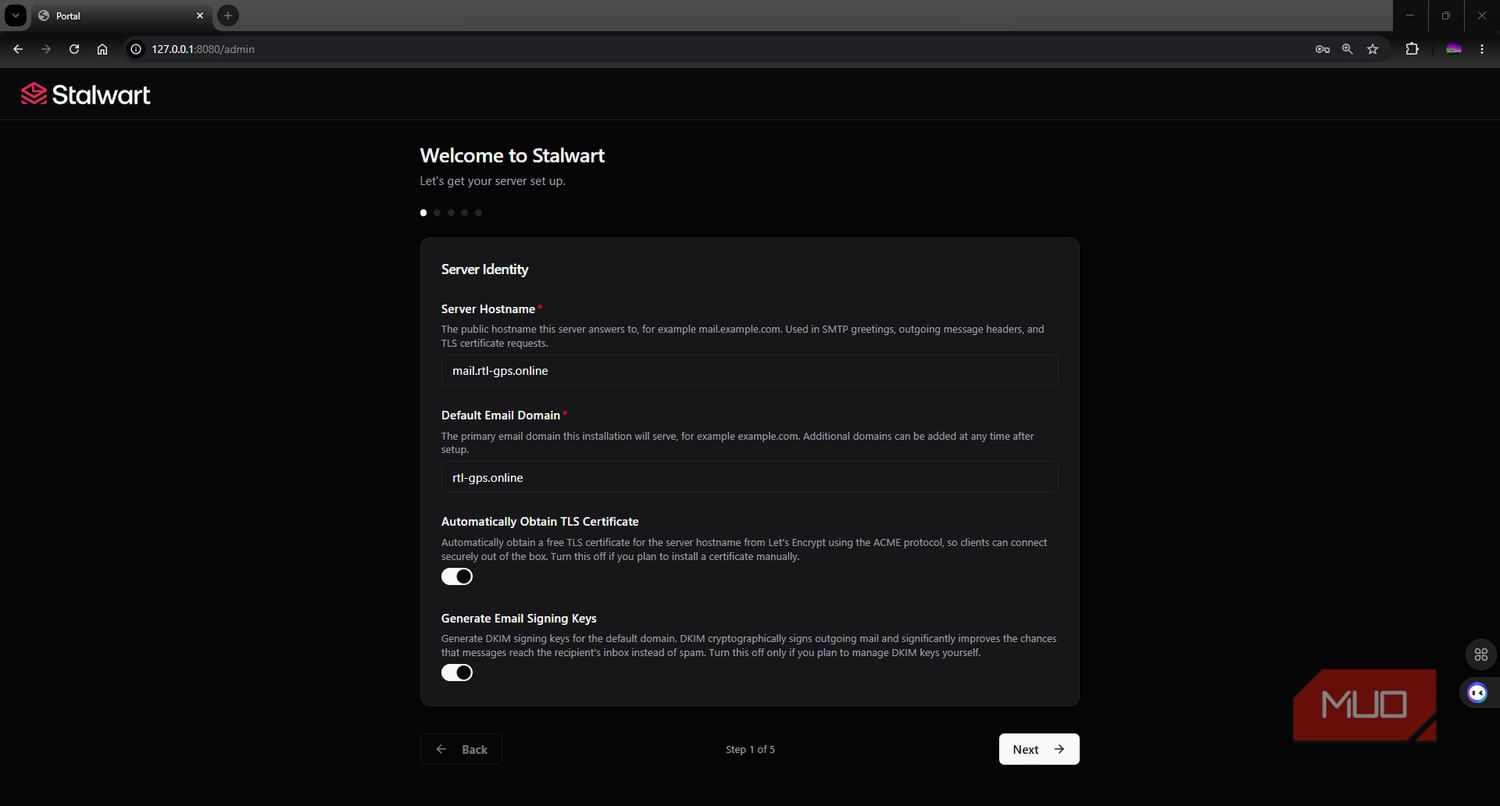Click the 'Server Identity' section title
1500x806 pixels.
coord(485,269)
